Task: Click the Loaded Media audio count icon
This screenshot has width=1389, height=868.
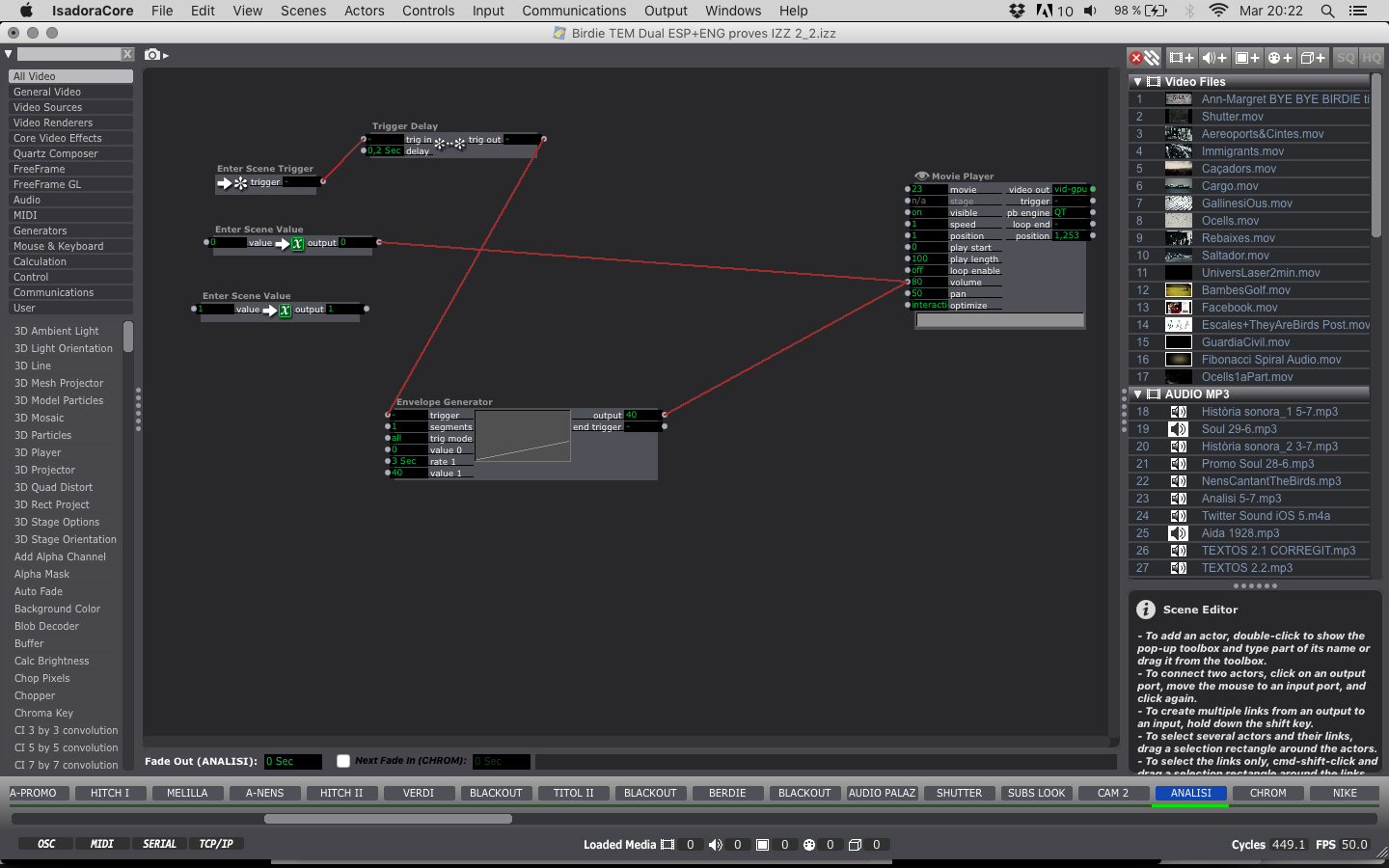Action: click(x=715, y=845)
